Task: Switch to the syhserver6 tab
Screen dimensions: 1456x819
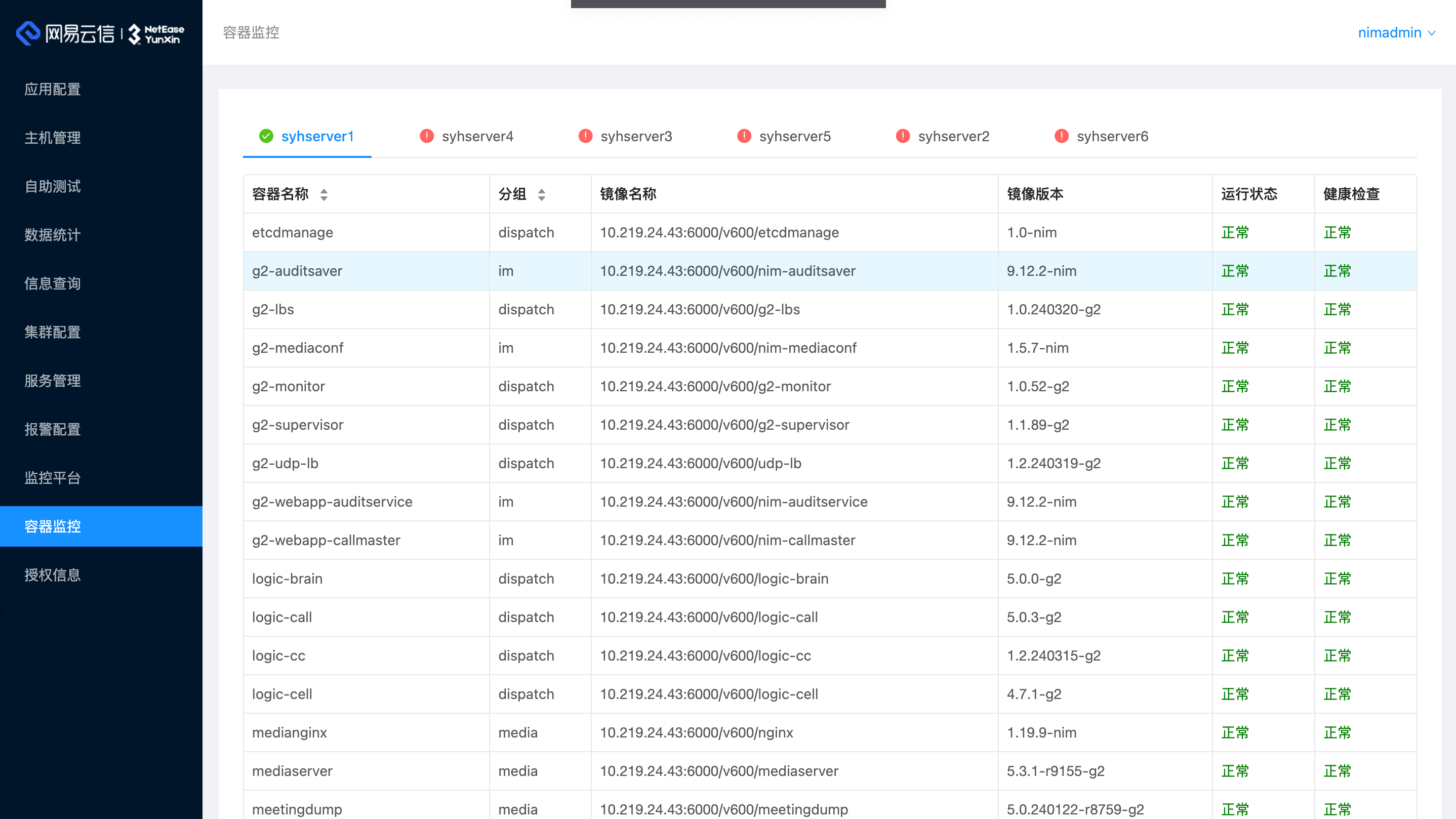Action: coord(1112,136)
